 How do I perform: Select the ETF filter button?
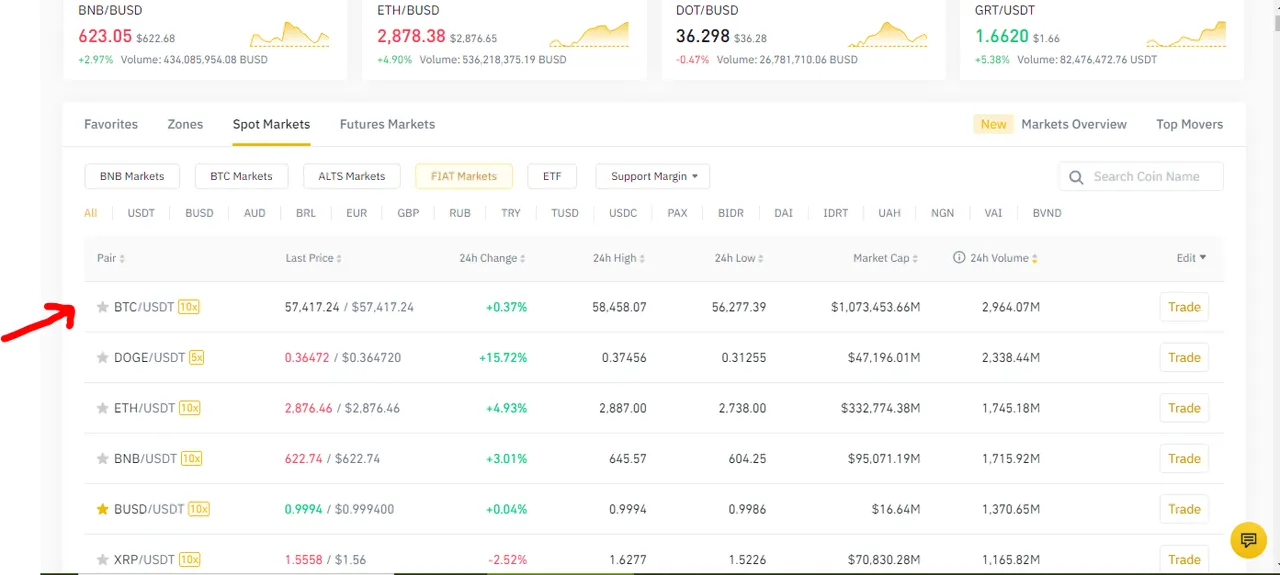click(552, 176)
